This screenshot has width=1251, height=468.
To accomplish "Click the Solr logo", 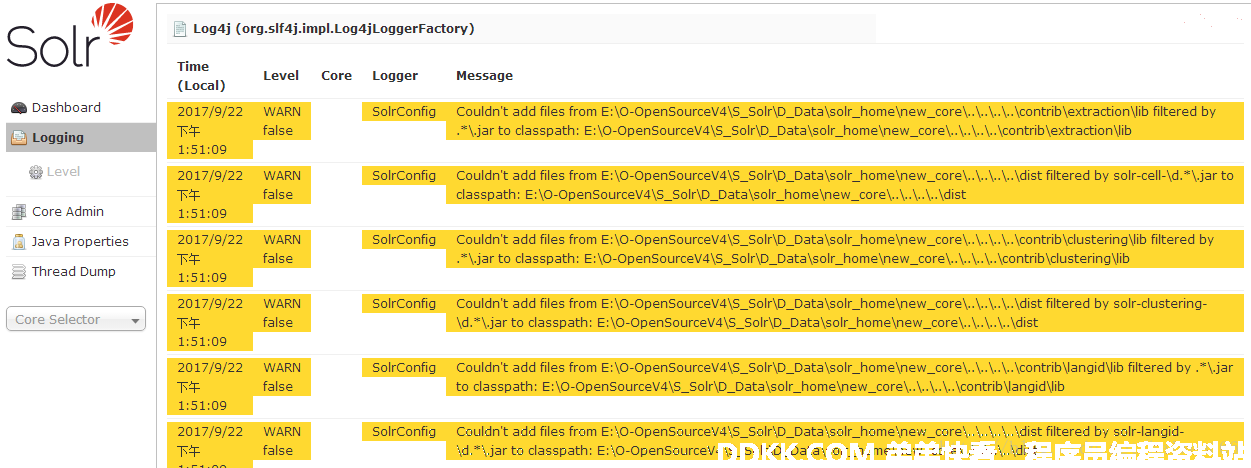I will 70,37.
